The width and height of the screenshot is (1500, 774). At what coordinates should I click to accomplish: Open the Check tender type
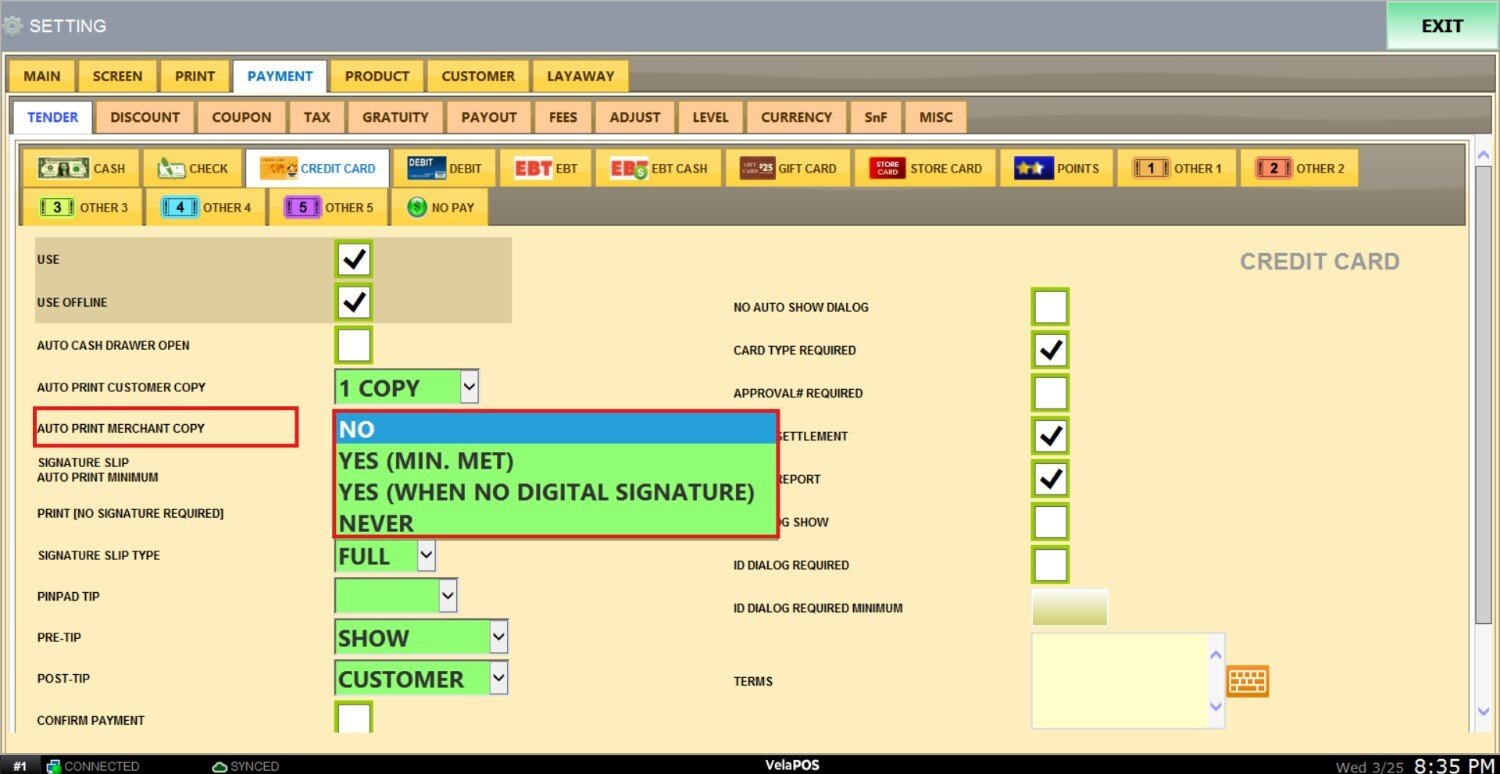coord(193,168)
